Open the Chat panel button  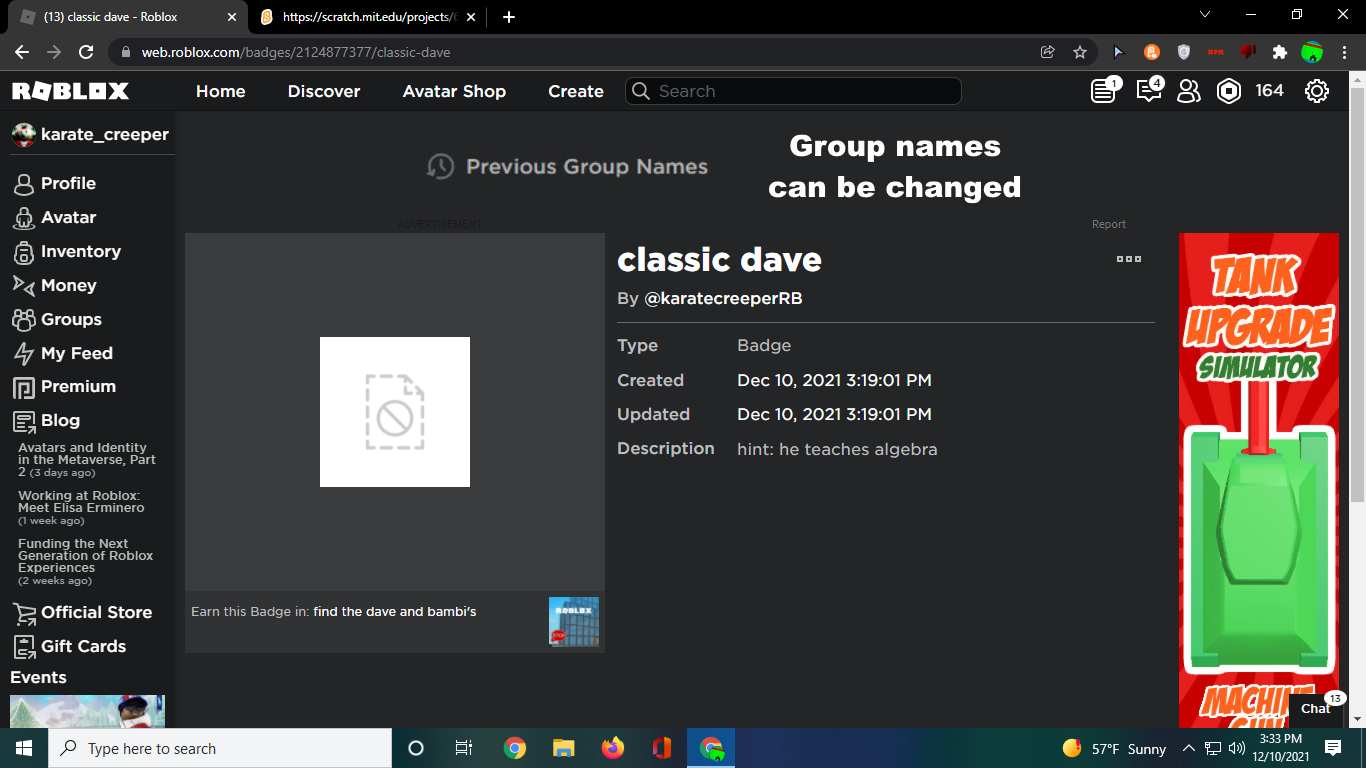point(1315,708)
